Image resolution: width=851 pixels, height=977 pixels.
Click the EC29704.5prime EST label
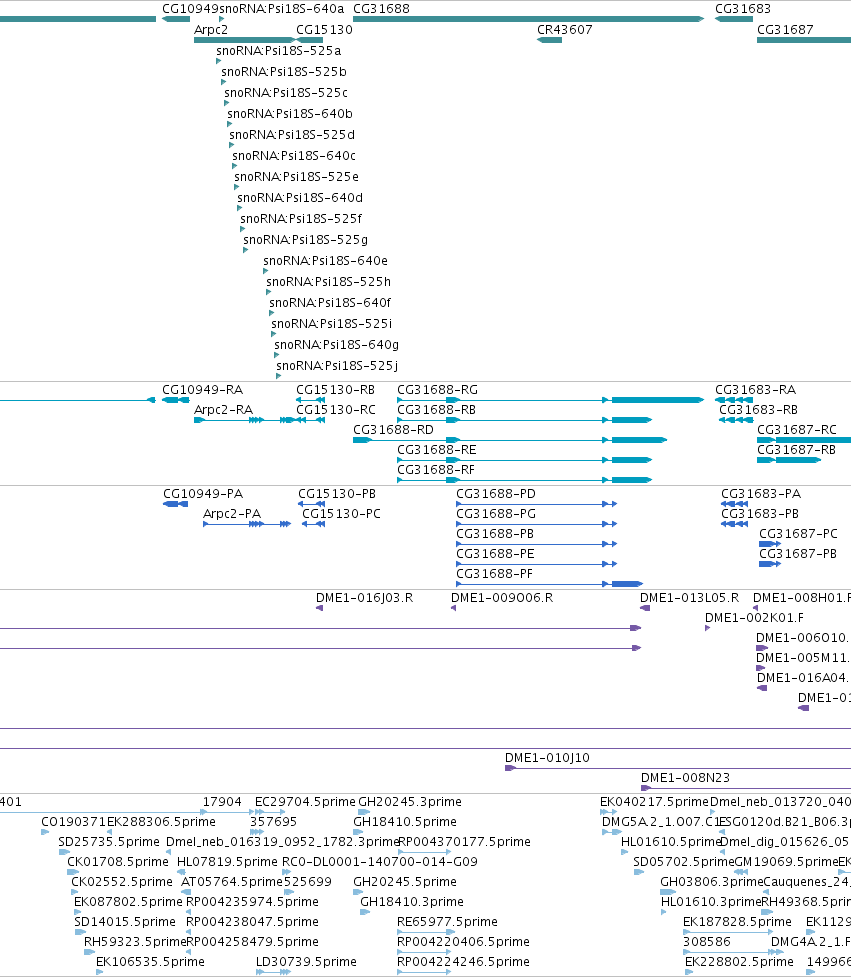click(305, 802)
